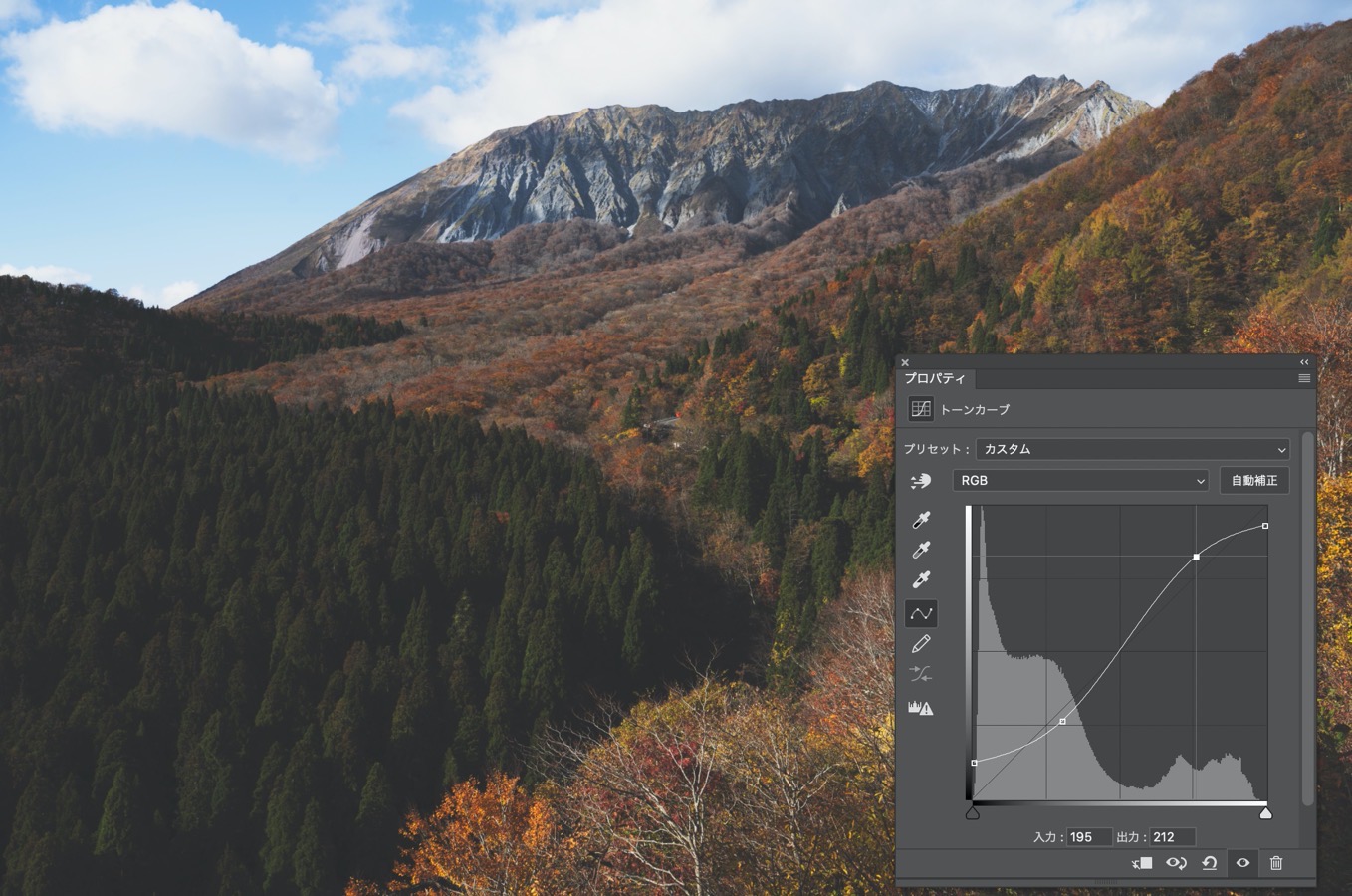Select the edit points curve tool

[921, 613]
